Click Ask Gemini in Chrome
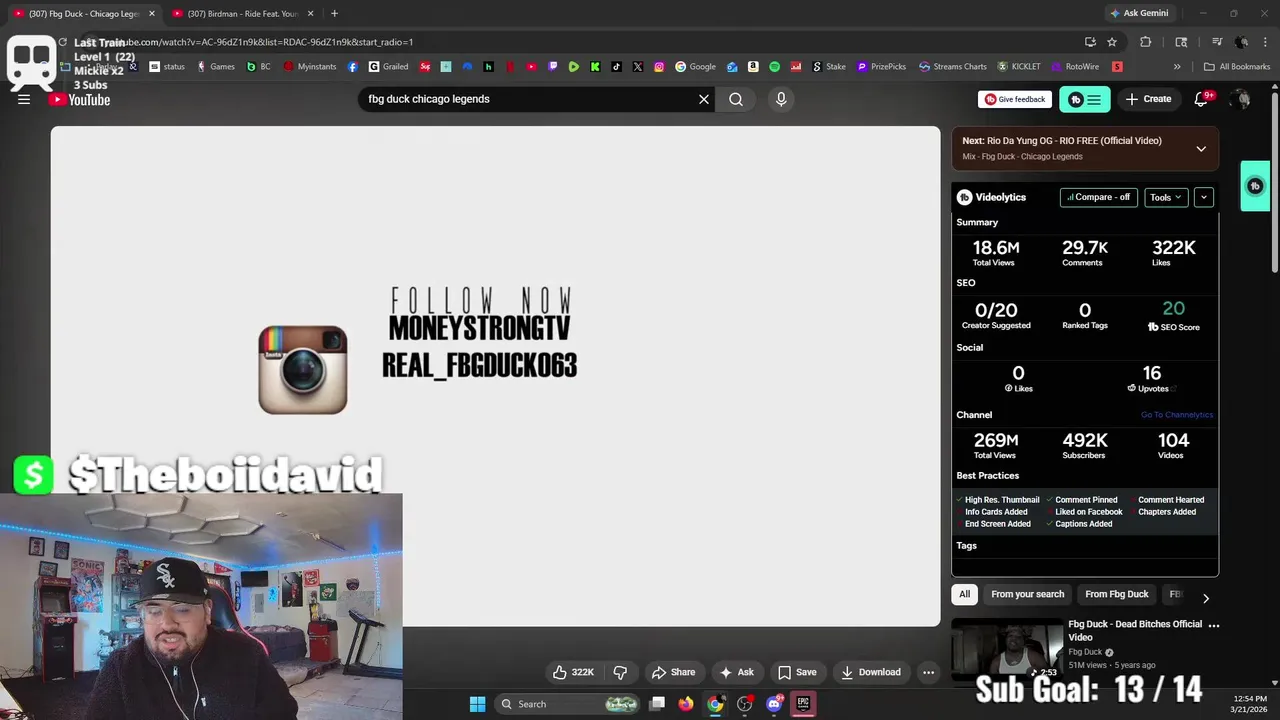Viewport: 1280px width, 720px height. (x=1138, y=13)
